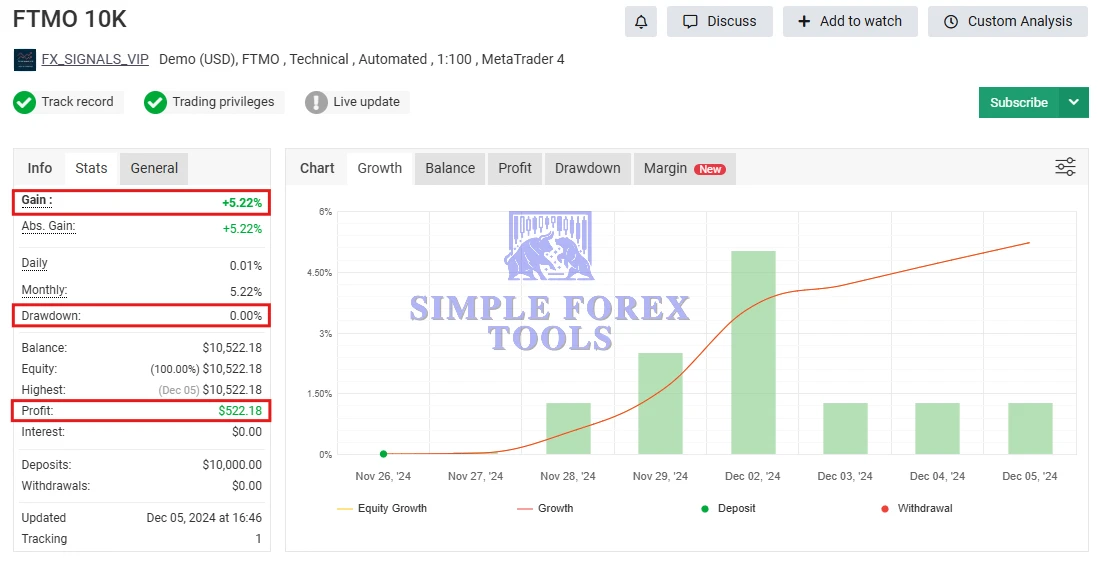Screen dimensions: 1098x566
Task: Click the Nov 28 green bar
Action: click(x=568, y=429)
